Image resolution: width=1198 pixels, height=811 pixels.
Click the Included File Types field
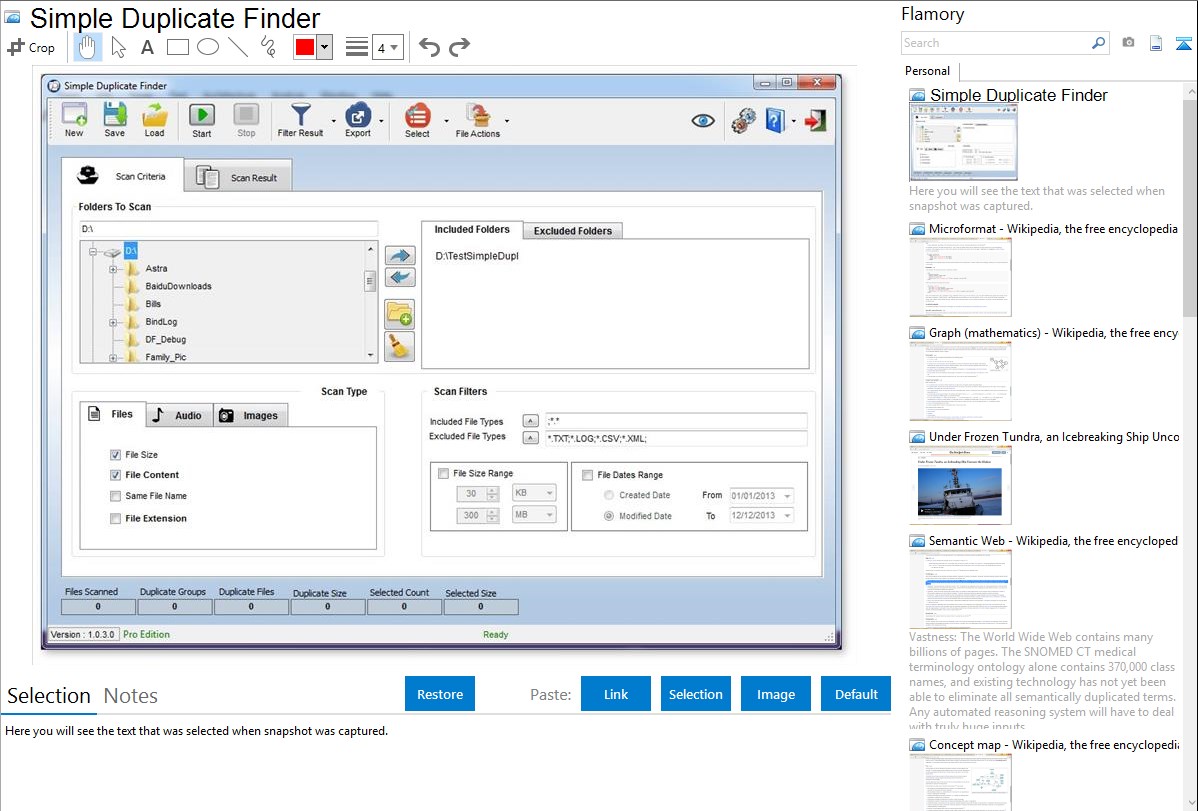(x=675, y=420)
